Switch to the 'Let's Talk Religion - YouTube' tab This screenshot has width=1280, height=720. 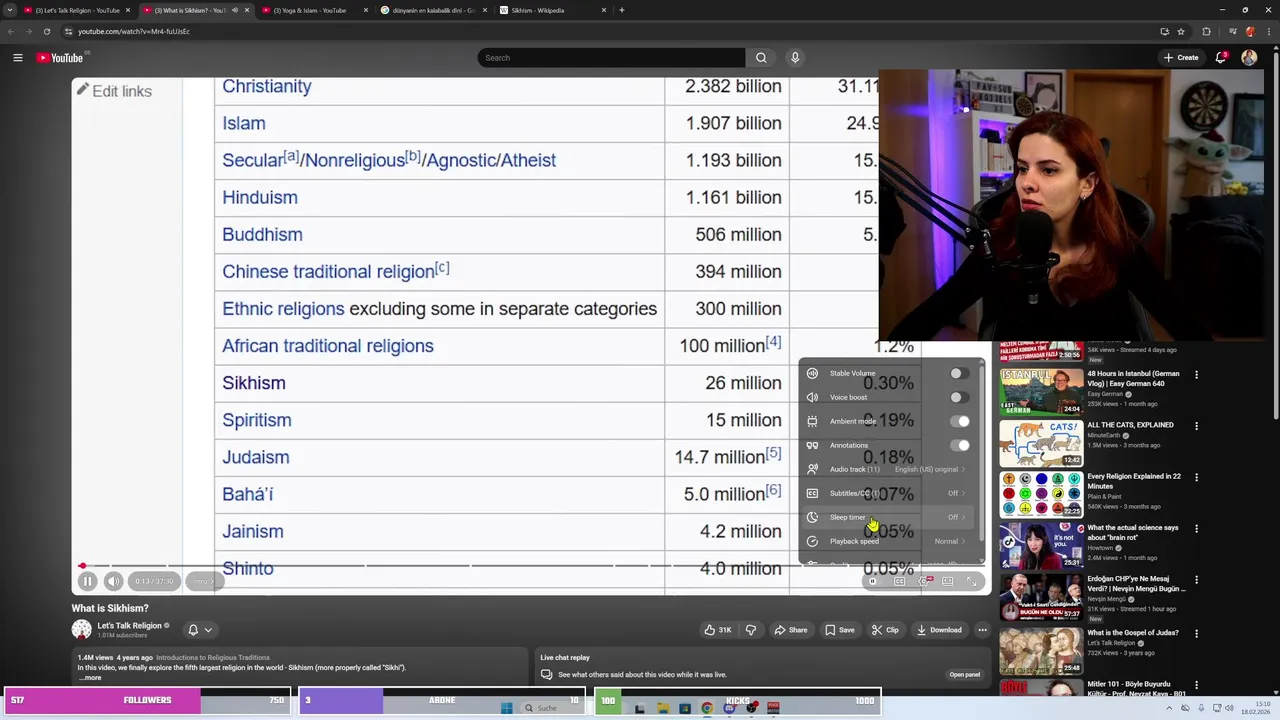coord(77,10)
